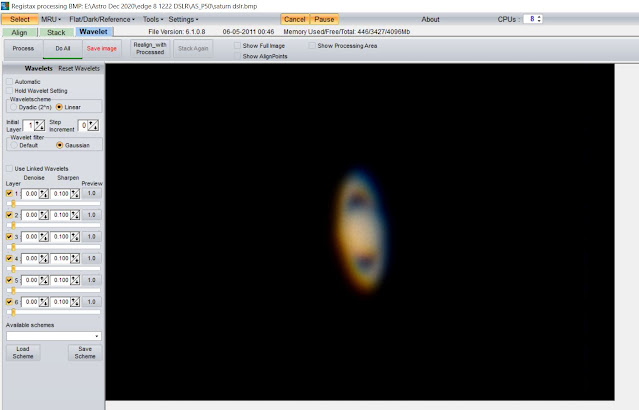This screenshot has height=410, width=639.
Task: Click the Save image button
Action: [x=101, y=48]
